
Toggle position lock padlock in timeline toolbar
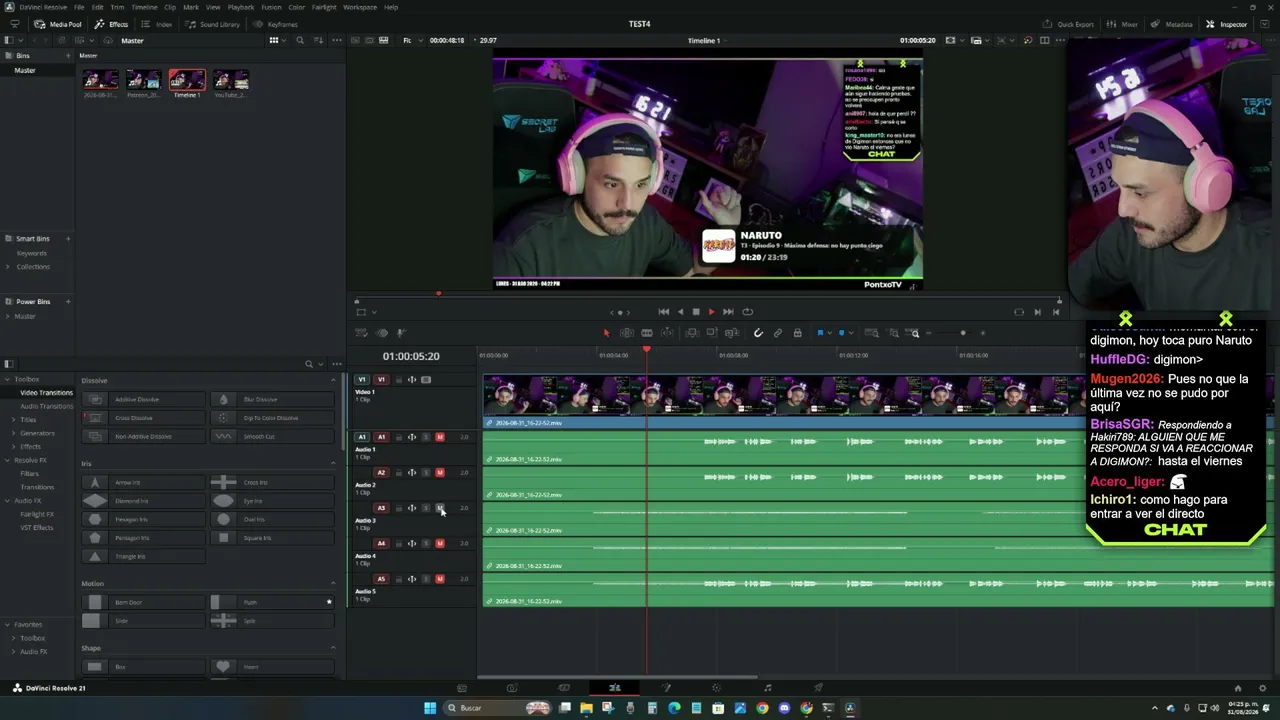tap(797, 333)
